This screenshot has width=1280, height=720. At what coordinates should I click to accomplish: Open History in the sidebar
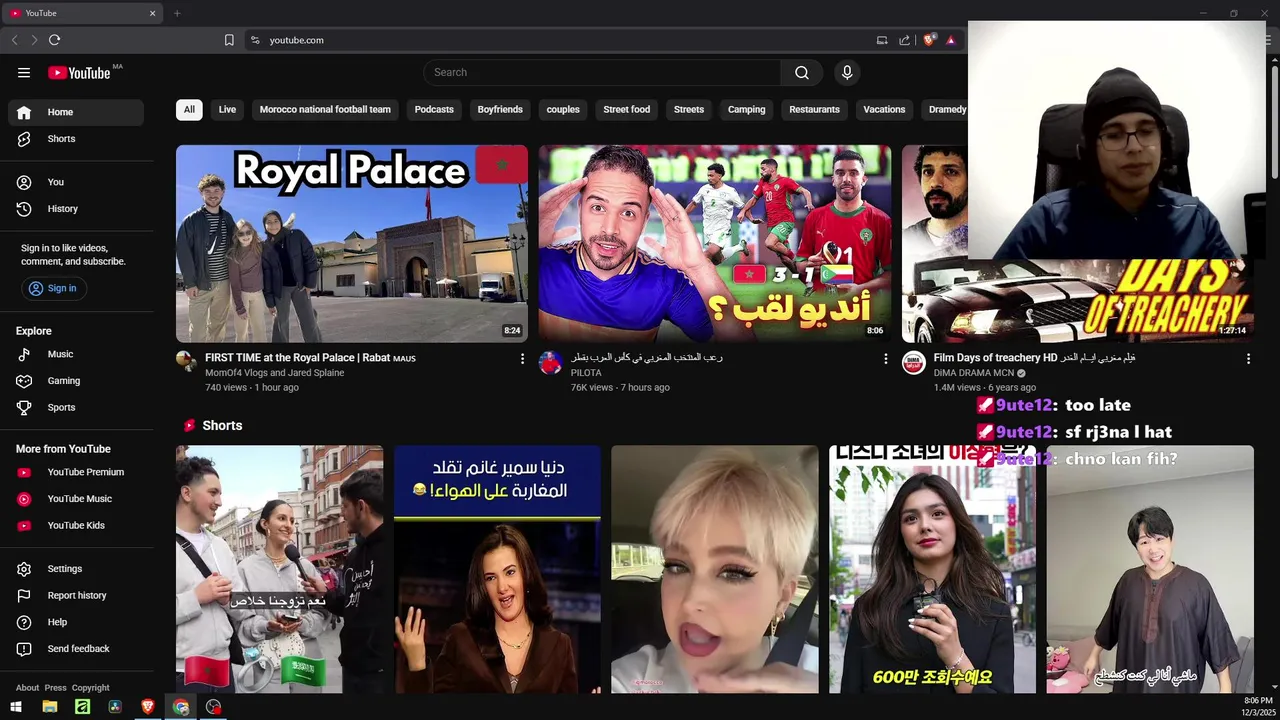point(76,209)
